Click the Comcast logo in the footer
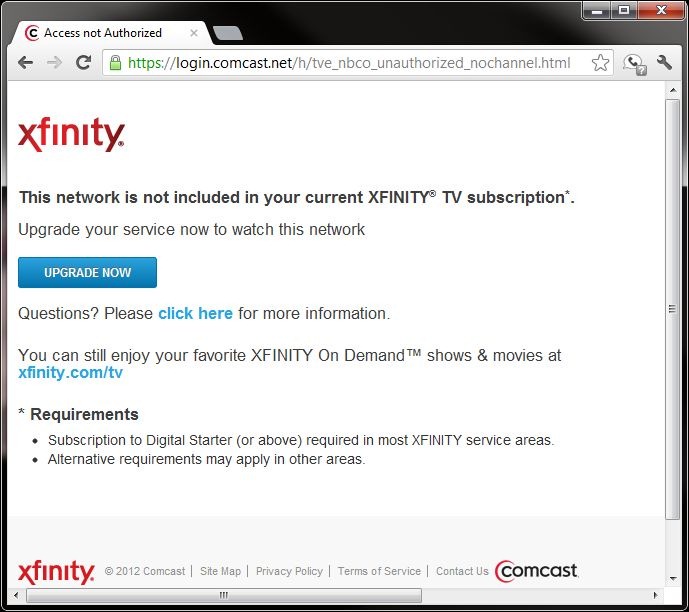 pyautogui.click(x=537, y=571)
